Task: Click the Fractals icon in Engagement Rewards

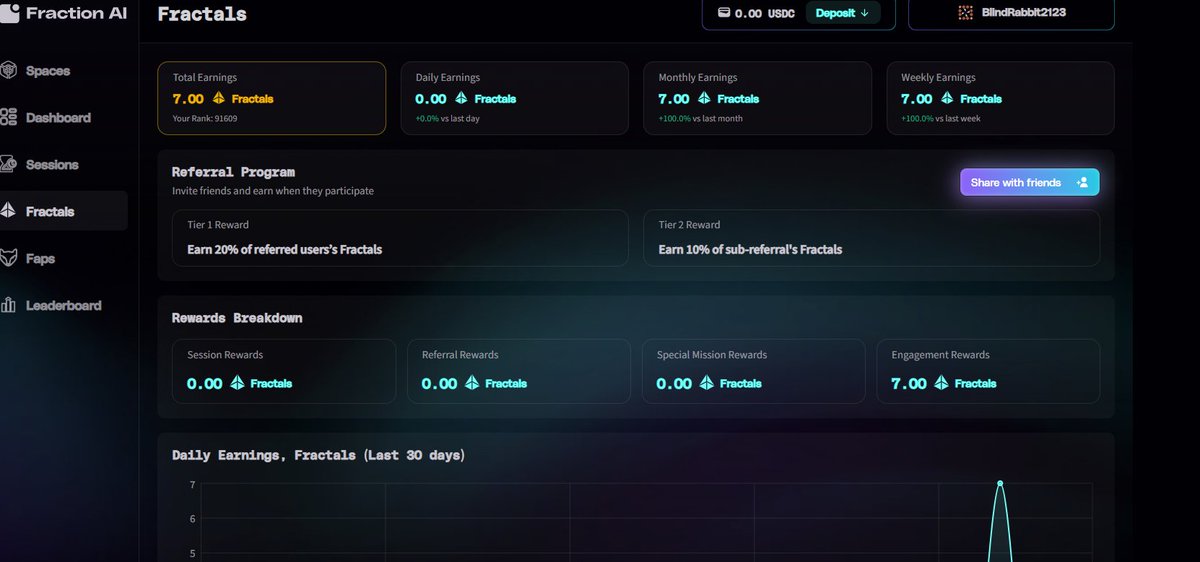Action: (942, 383)
